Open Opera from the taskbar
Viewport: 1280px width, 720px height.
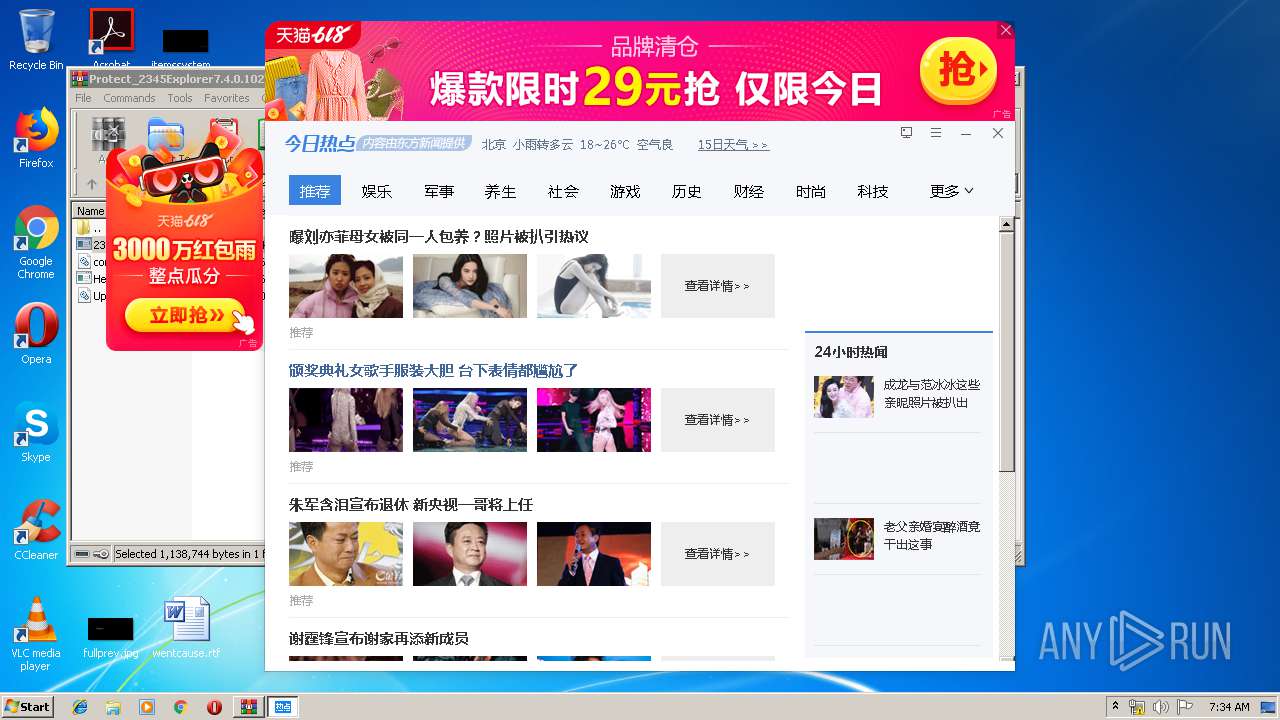click(214, 707)
